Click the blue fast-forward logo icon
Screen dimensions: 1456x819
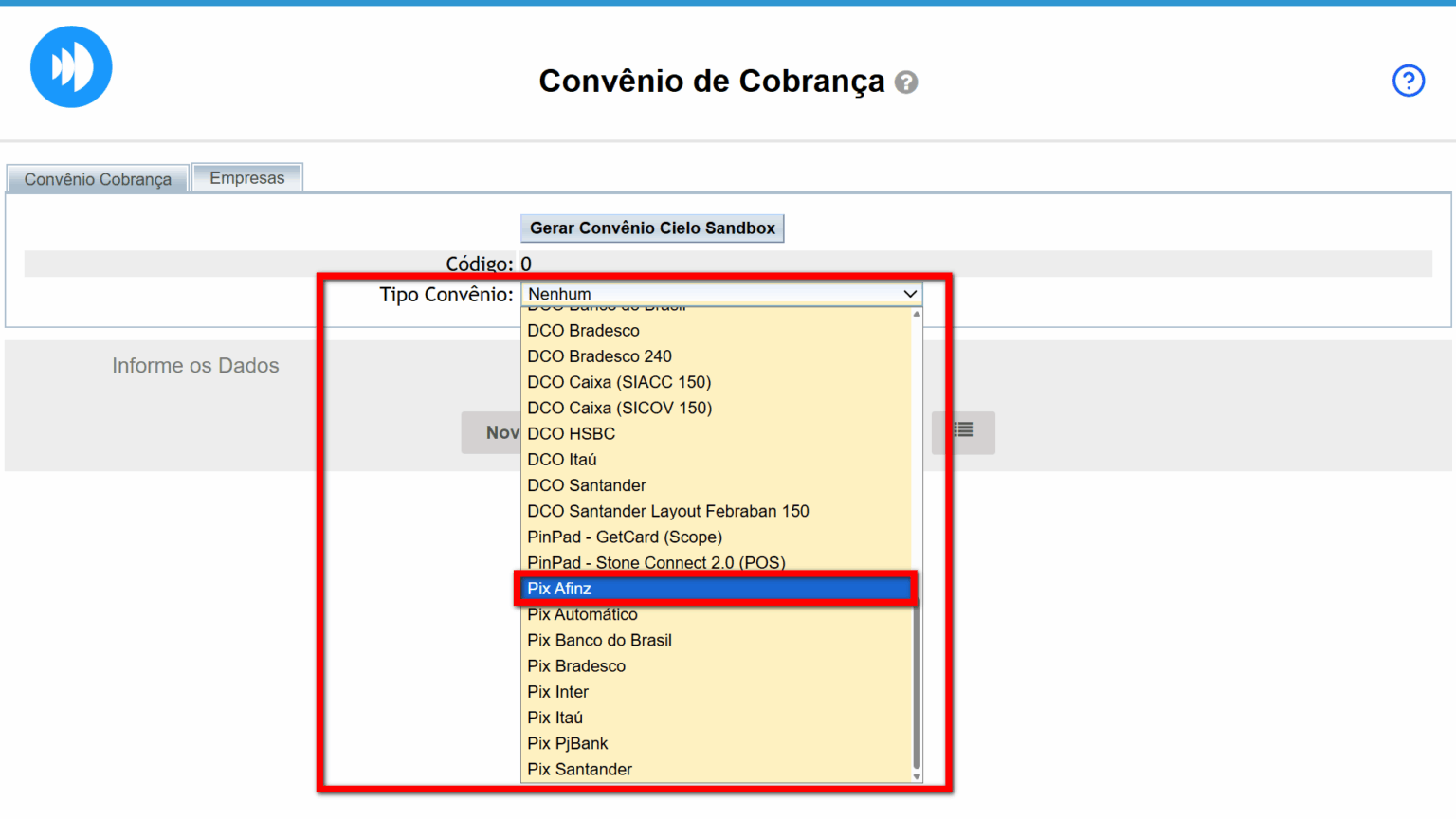71,67
